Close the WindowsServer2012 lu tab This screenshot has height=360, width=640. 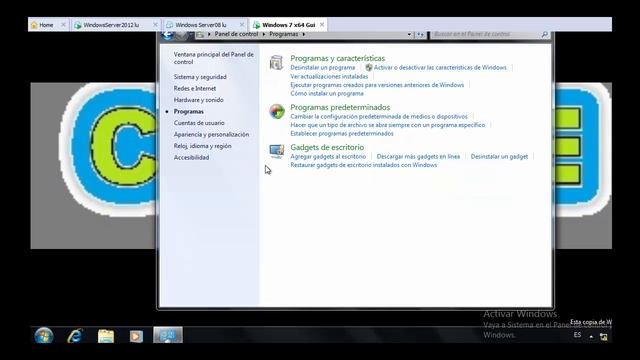point(155,25)
